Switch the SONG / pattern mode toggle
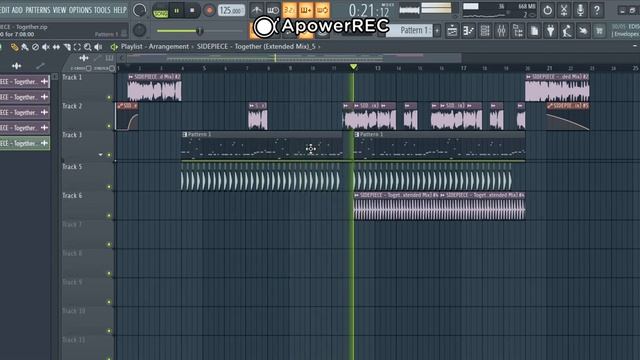 pyautogui.click(x=160, y=12)
